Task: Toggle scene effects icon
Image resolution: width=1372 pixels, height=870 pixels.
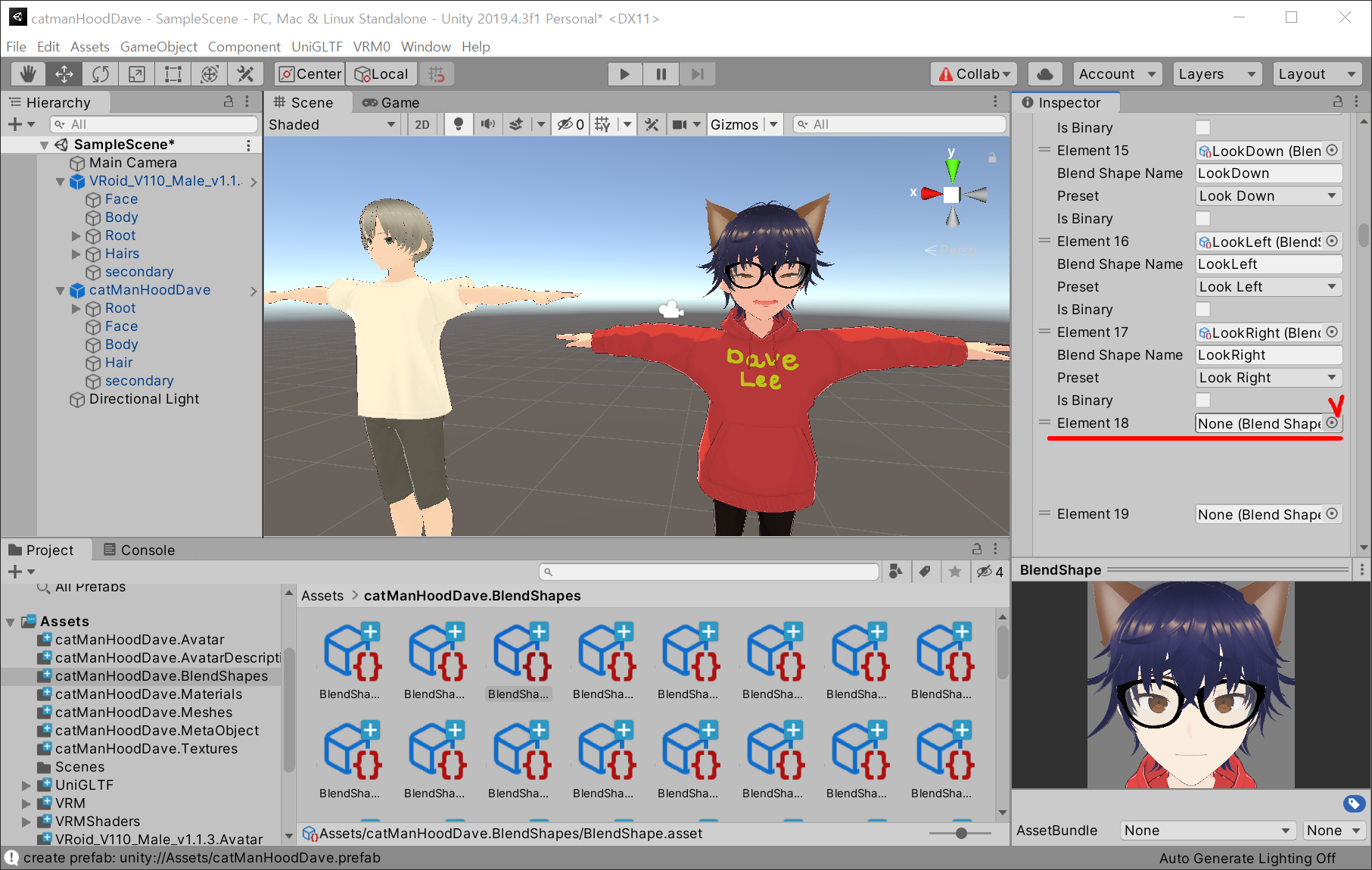Action: tap(516, 124)
